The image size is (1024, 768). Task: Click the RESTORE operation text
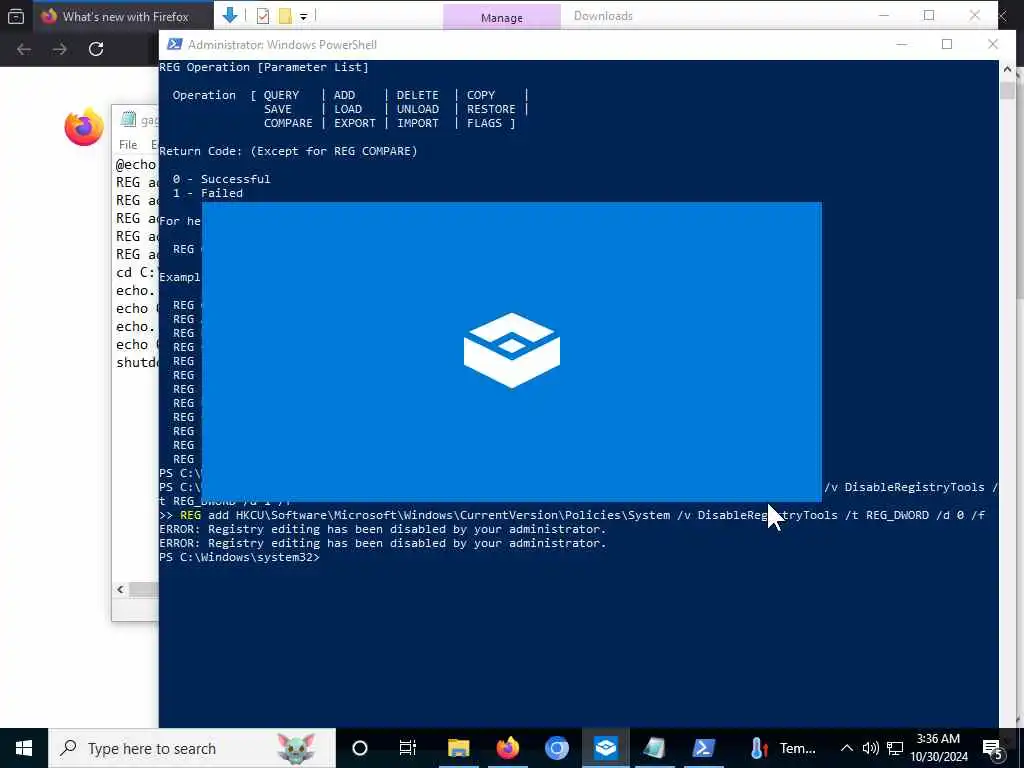pos(491,109)
